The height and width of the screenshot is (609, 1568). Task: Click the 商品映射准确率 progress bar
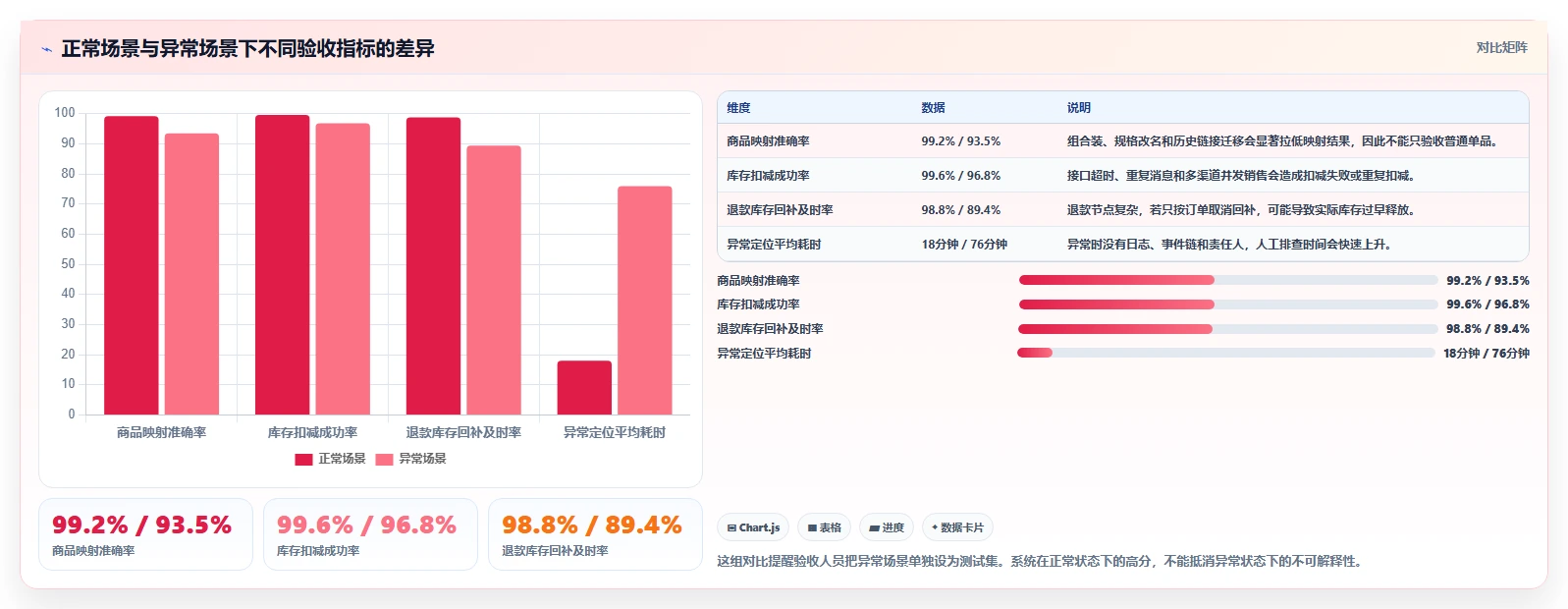pyautogui.click(x=1228, y=280)
